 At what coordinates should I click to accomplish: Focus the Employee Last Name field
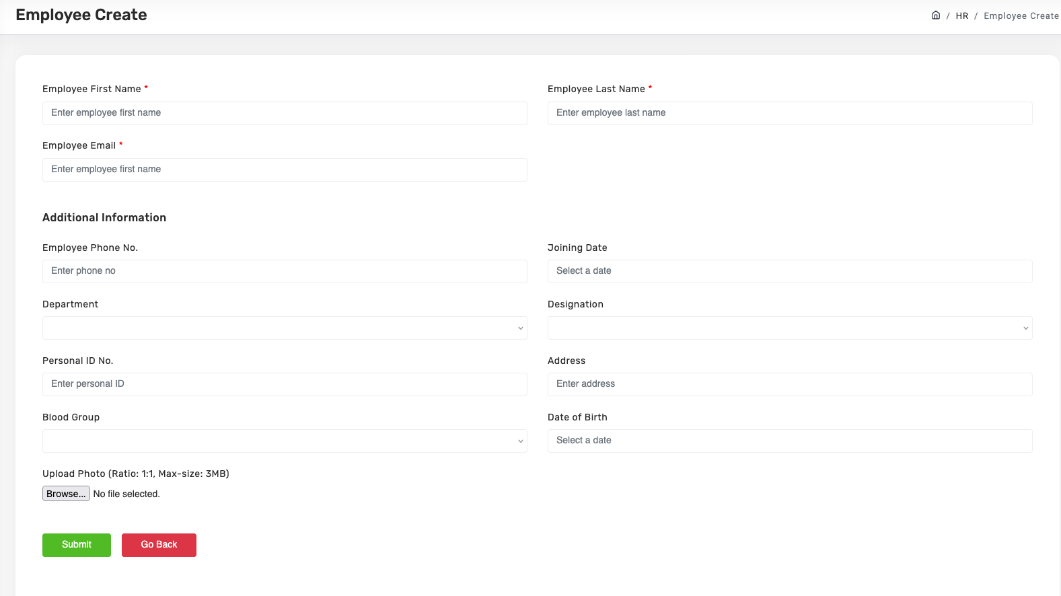[790, 113]
